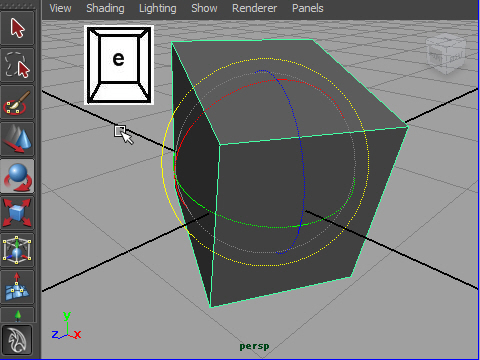Open the Show menu
The image size is (480, 360).
(x=204, y=8)
